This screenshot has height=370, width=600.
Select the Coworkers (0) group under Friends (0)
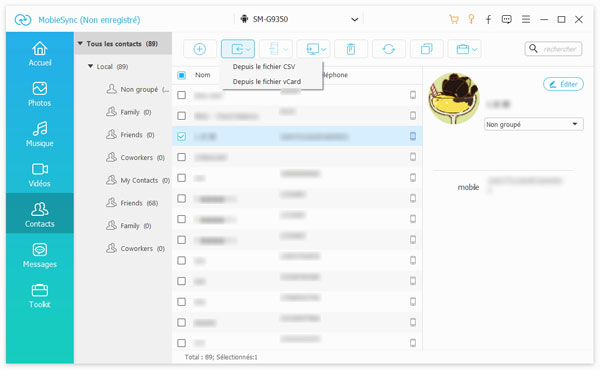point(135,157)
